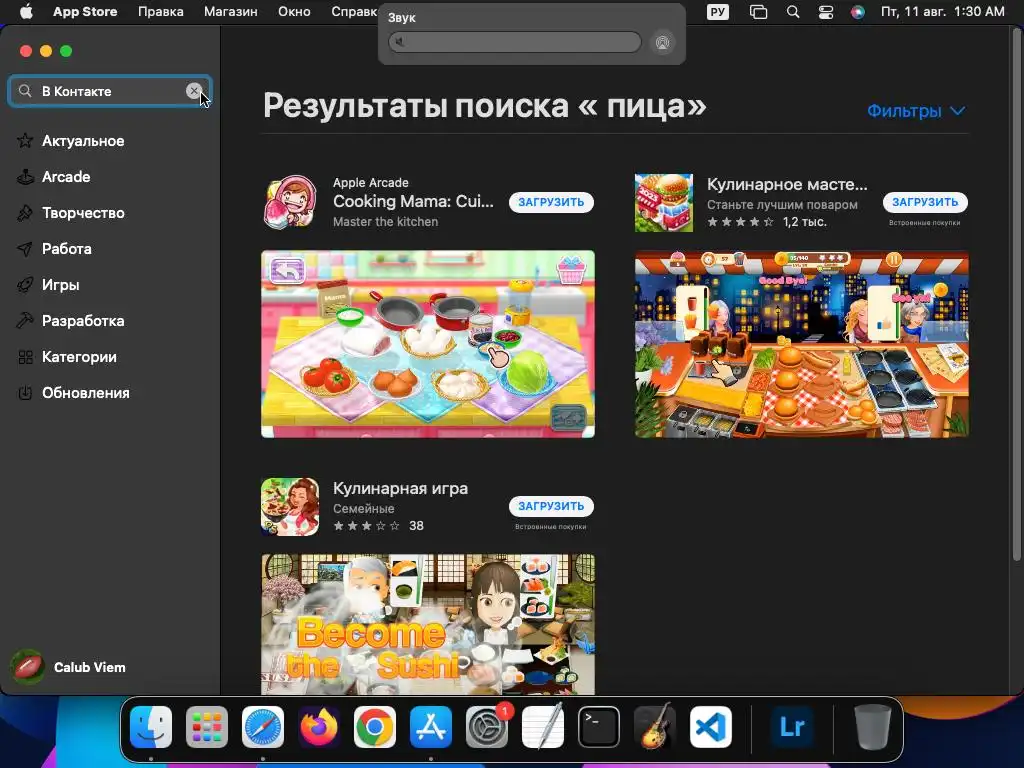Open the Окно menu

[x=294, y=12]
